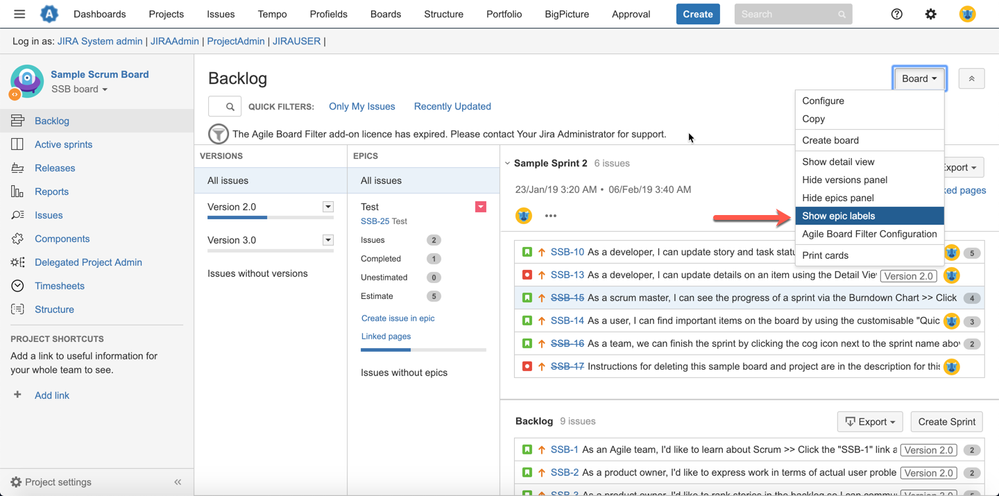999x496 pixels.
Task: Select Create board menu item
Action: tap(869, 140)
